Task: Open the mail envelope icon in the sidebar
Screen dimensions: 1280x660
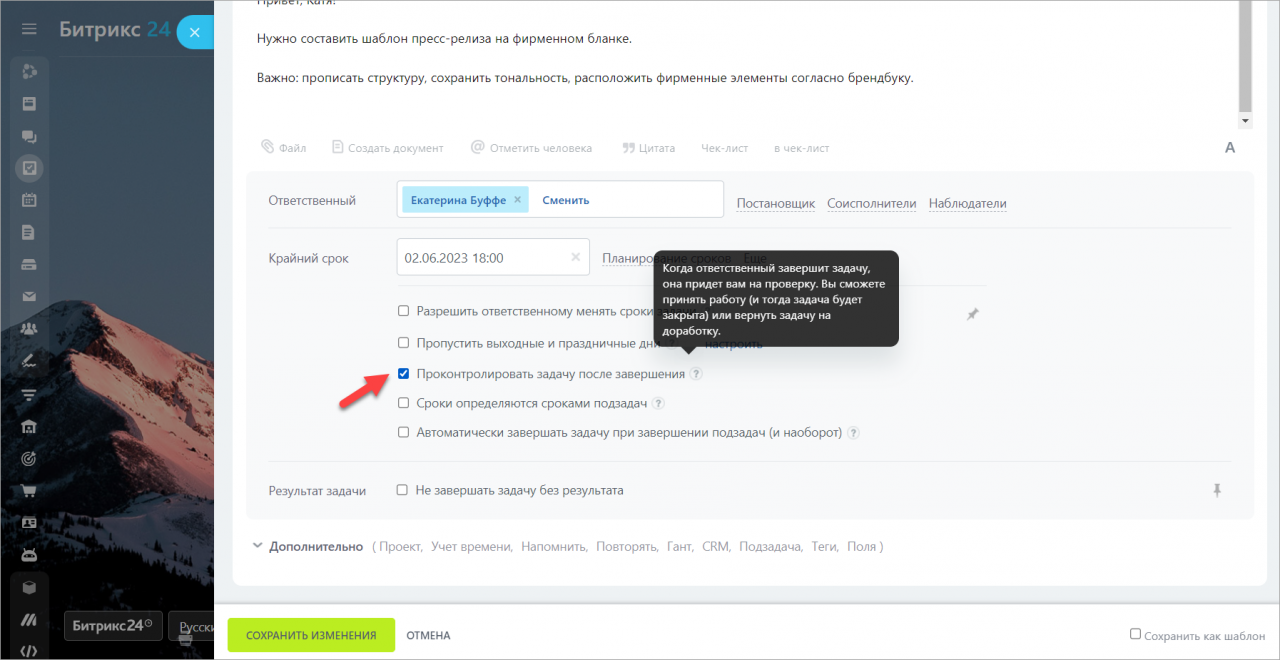Action: (29, 296)
